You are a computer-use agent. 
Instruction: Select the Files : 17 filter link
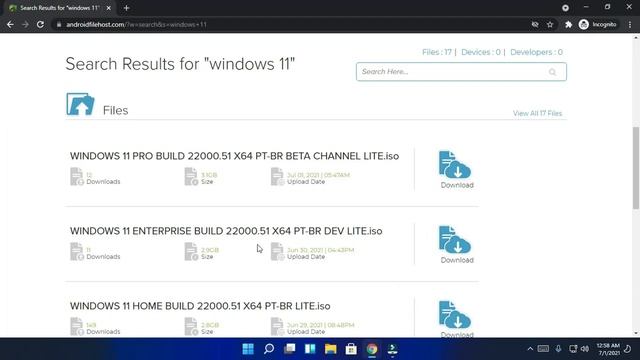click(x=437, y=52)
